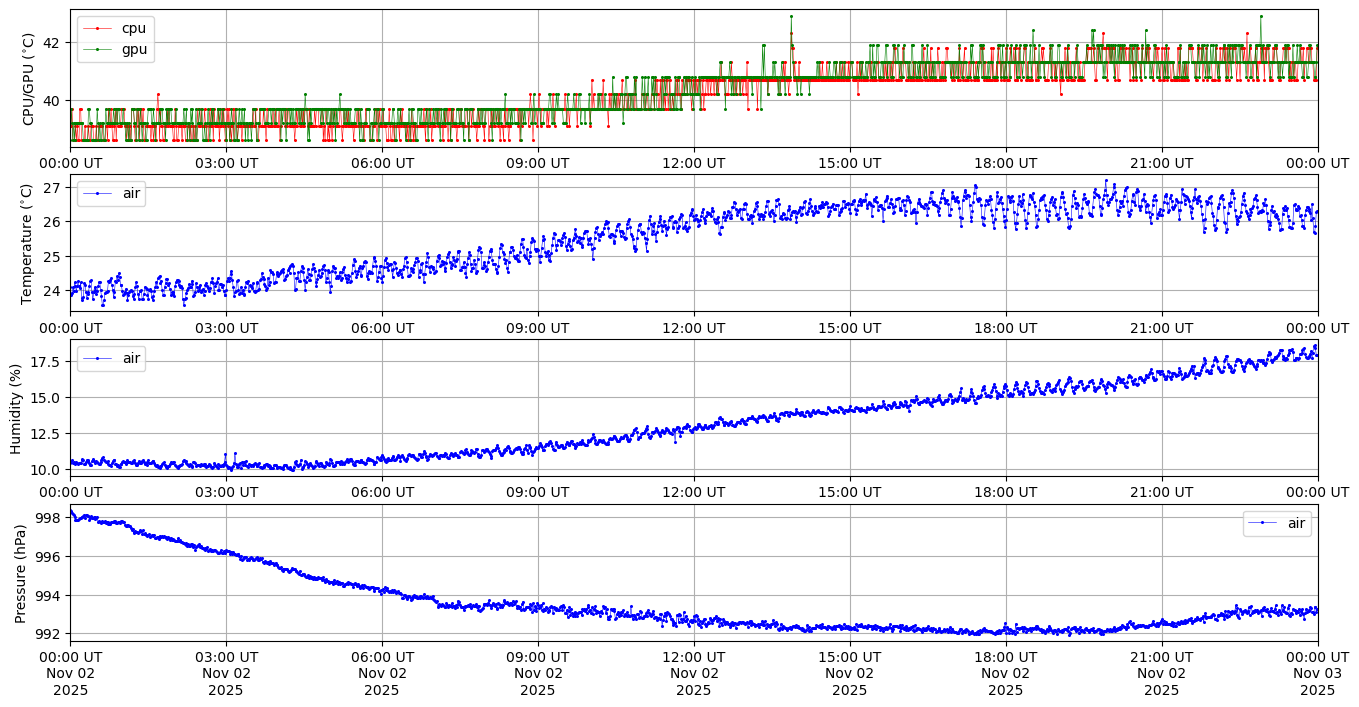This screenshot has height=707, width=1359.
Task: Select the red cpu line sample in legend
Action: 97,28
